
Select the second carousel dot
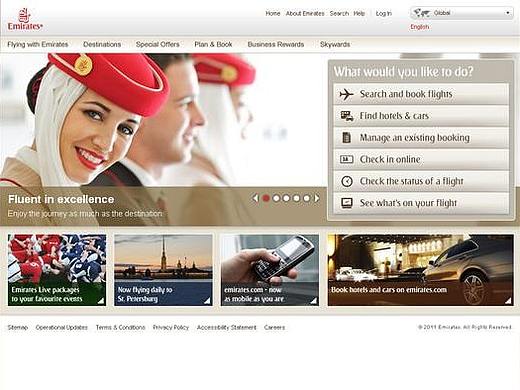click(276, 198)
